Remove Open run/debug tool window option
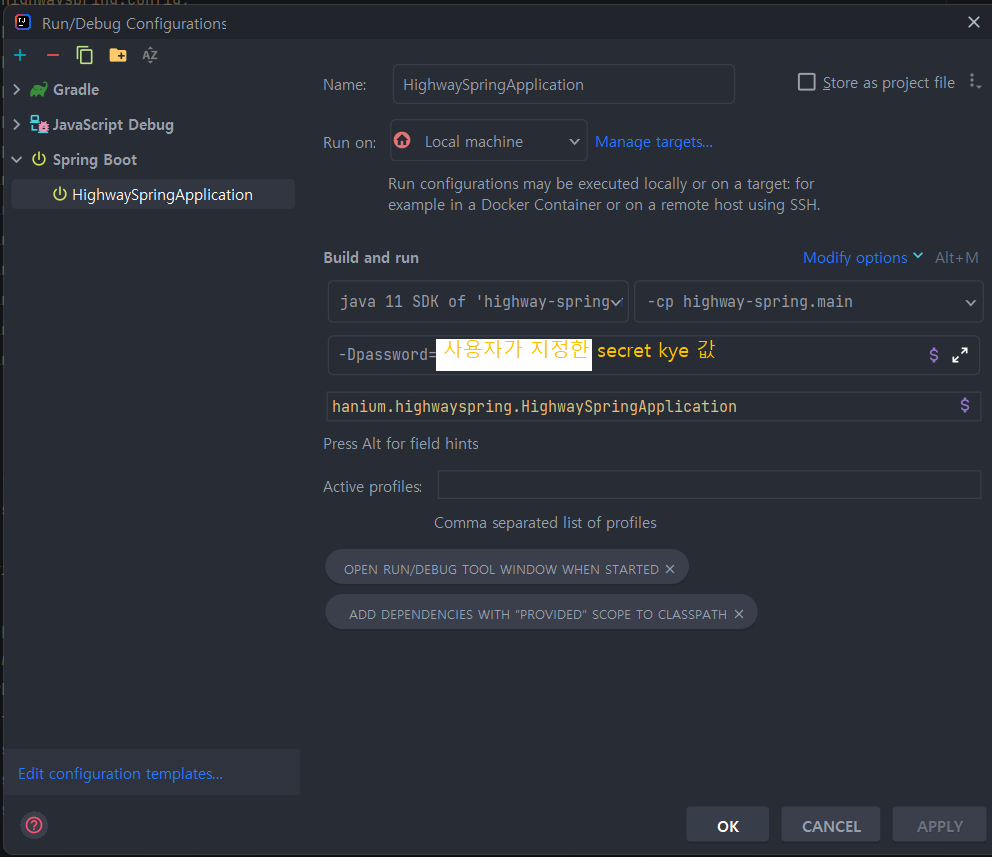This screenshot has width=992, height=857. tap(670, 569)
